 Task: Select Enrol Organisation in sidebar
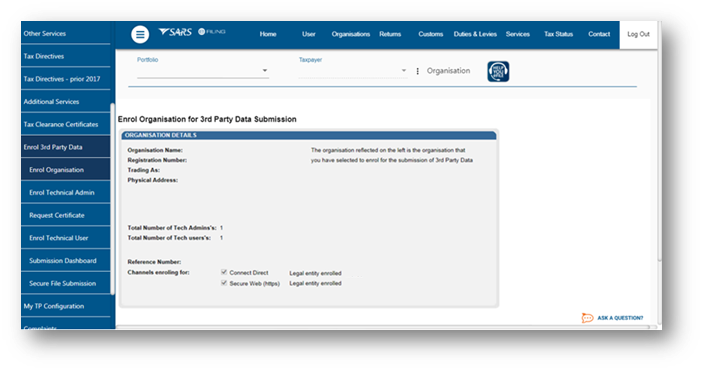tap(66, 170)
